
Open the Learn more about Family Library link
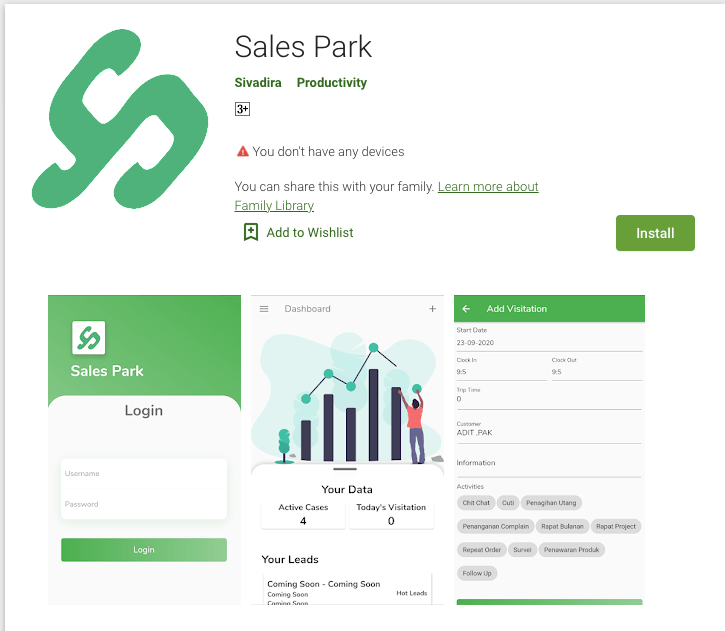[387, 196]
